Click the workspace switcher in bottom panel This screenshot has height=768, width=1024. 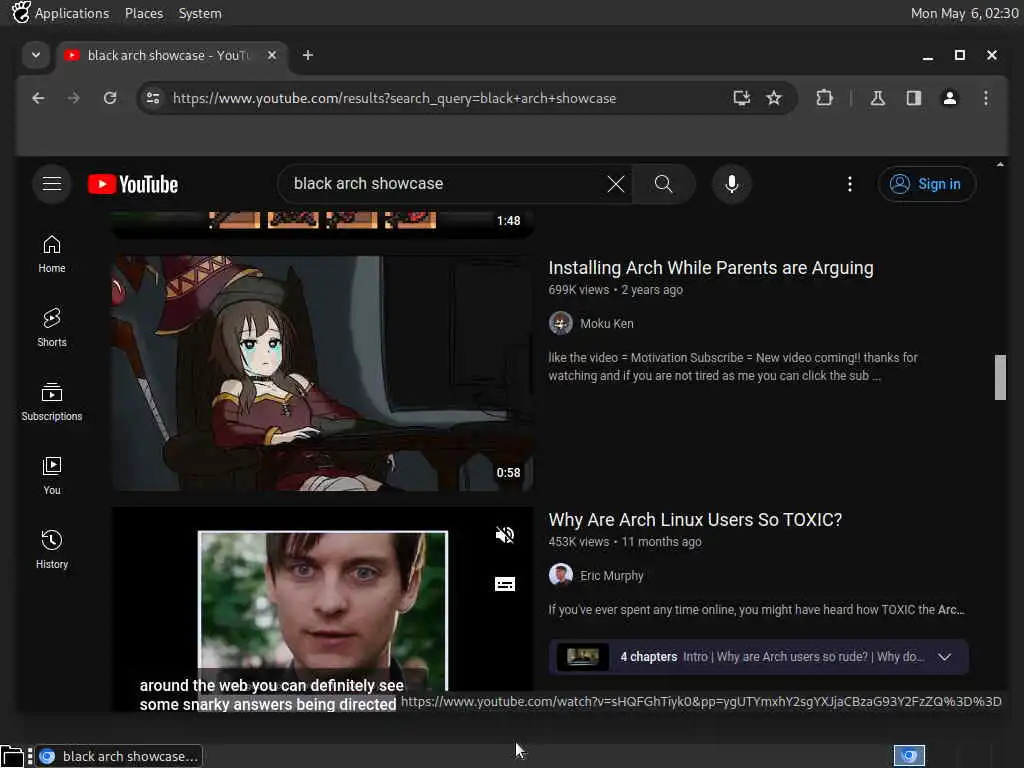click(909, 756)
